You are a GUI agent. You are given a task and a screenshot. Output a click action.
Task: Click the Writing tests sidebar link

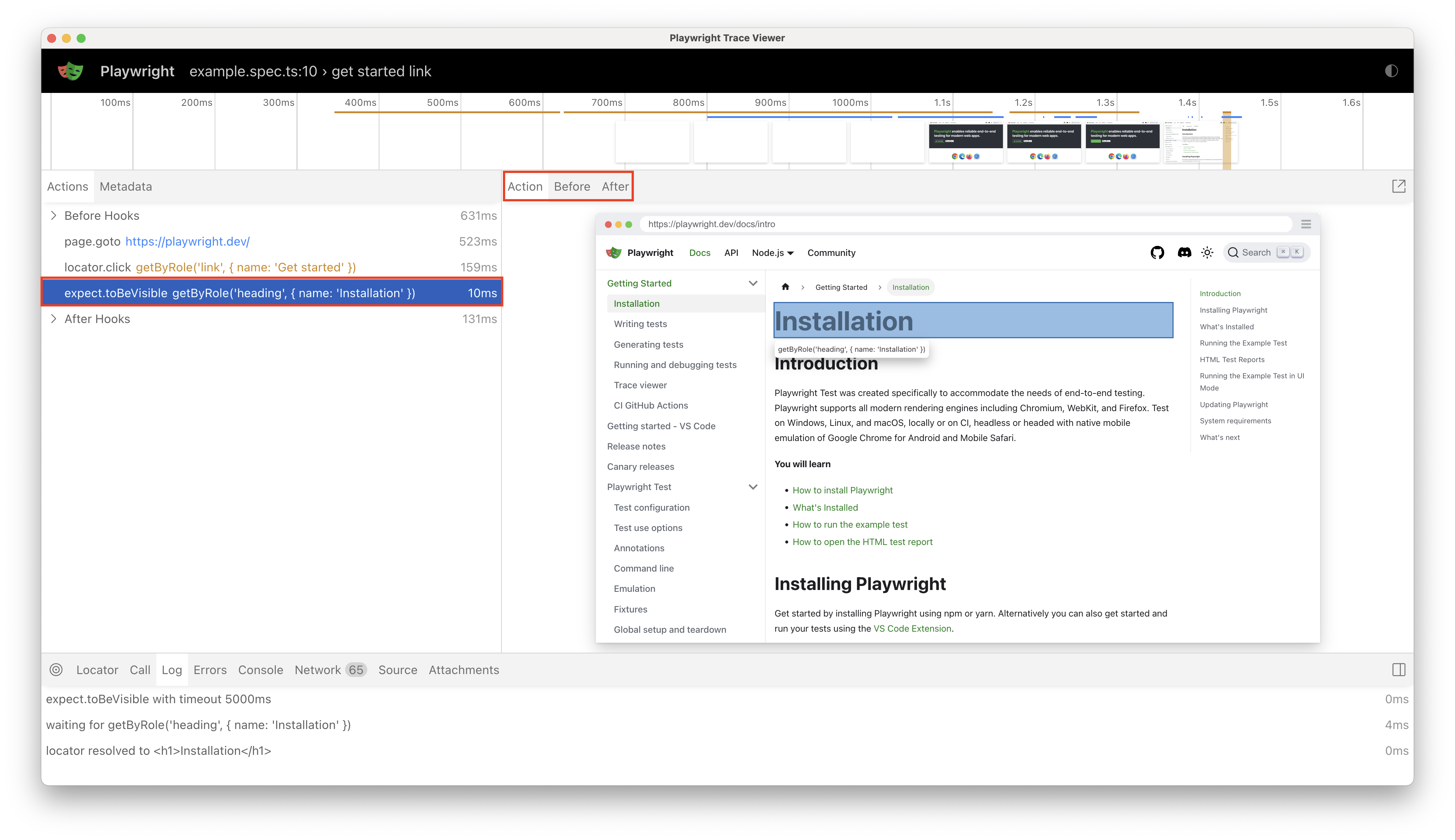640,324
